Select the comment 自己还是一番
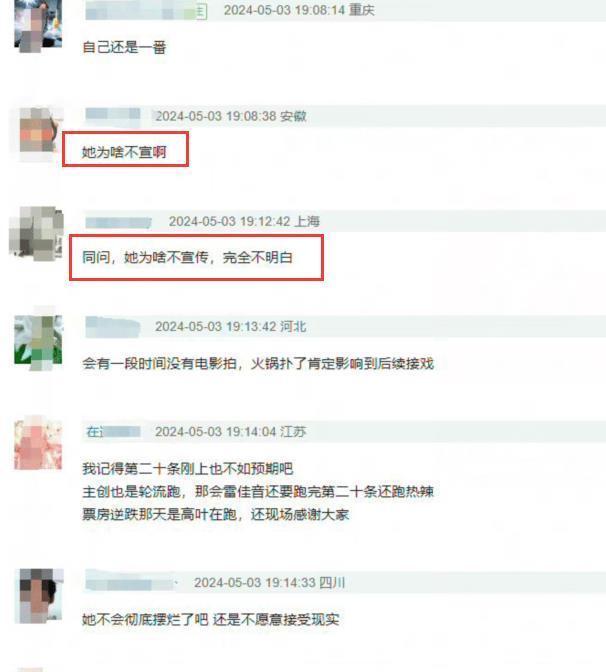Screen dimensions: 606x672 tap(124, 48)
